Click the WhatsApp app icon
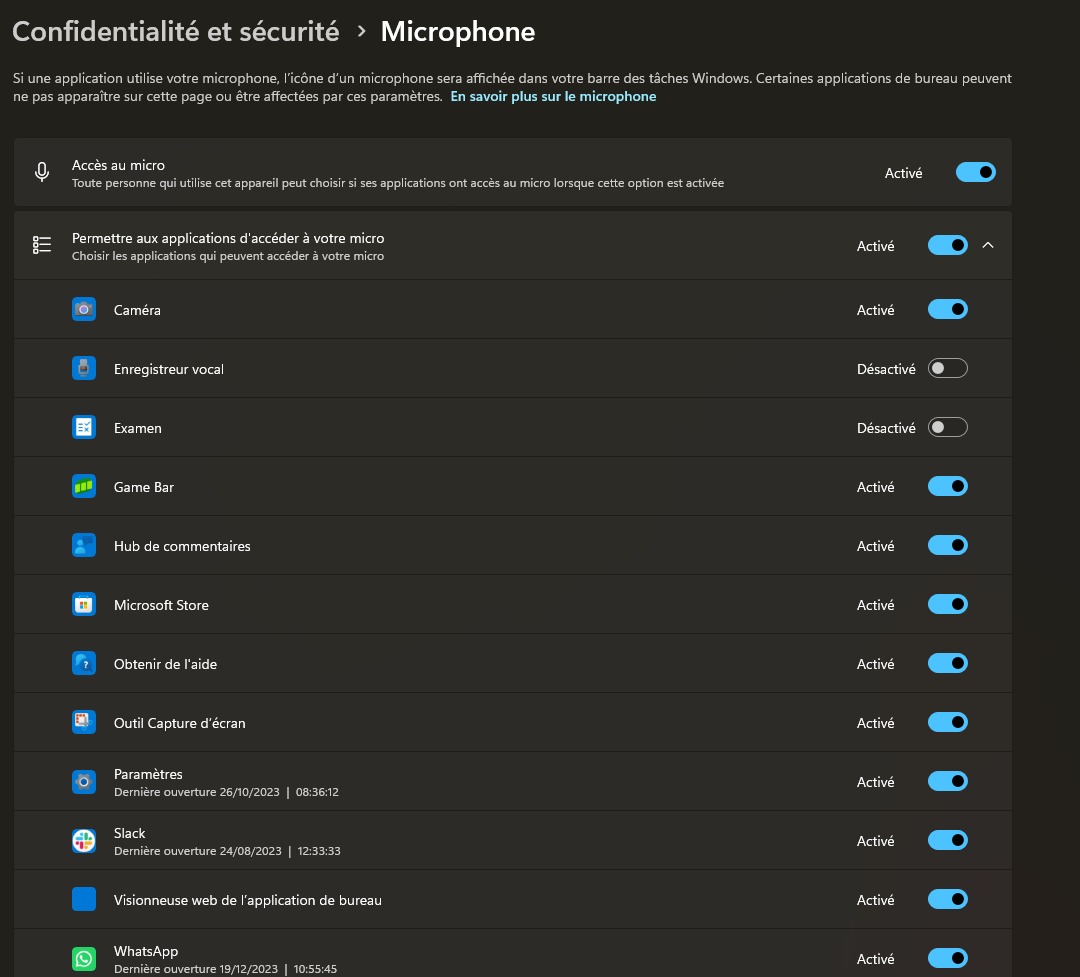The width and height of the screenshot is (1080, 977). click(84, 959)
